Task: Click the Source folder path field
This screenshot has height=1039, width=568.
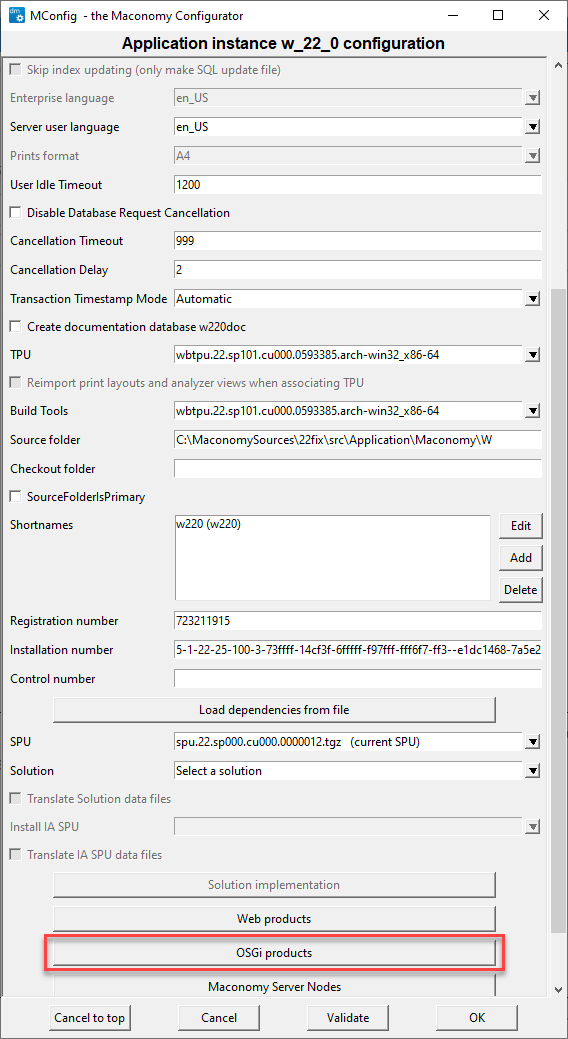Action: pyautogui.click(x=358, y=439)
